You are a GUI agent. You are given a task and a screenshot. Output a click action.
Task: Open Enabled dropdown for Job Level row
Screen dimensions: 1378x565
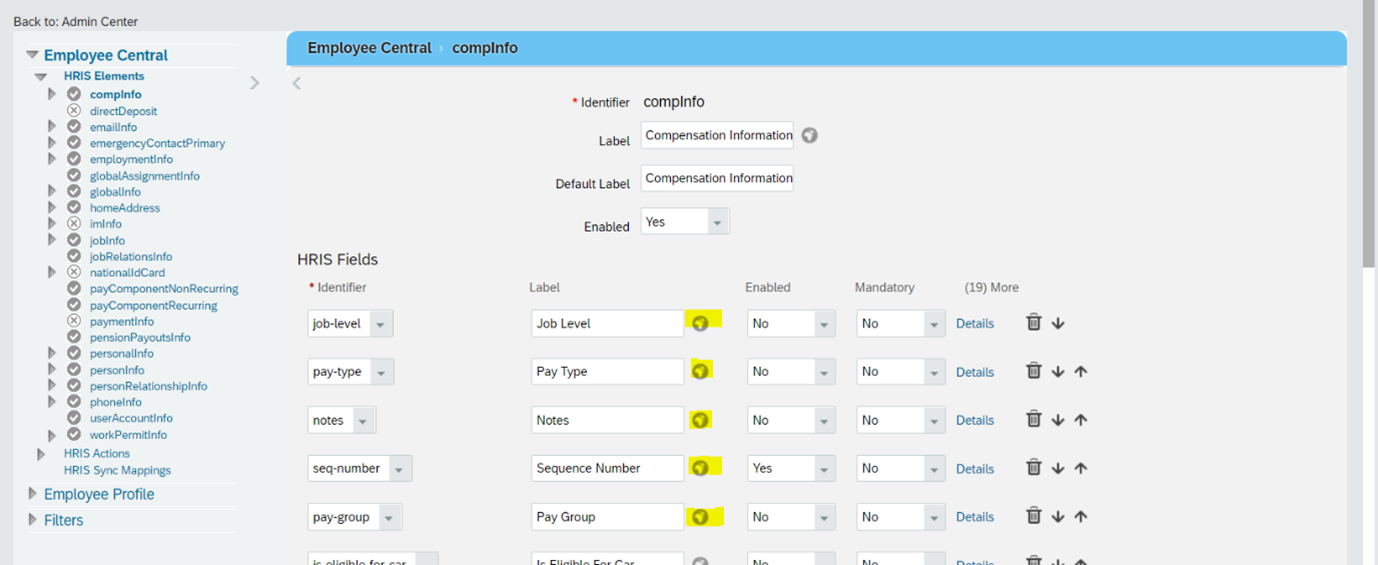pyautogui.click(x=791, y=323)
